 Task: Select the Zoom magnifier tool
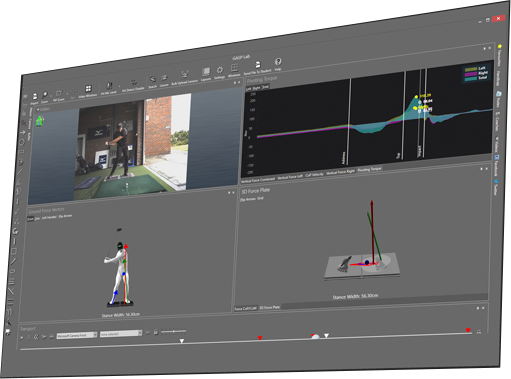tap(45, 95)
